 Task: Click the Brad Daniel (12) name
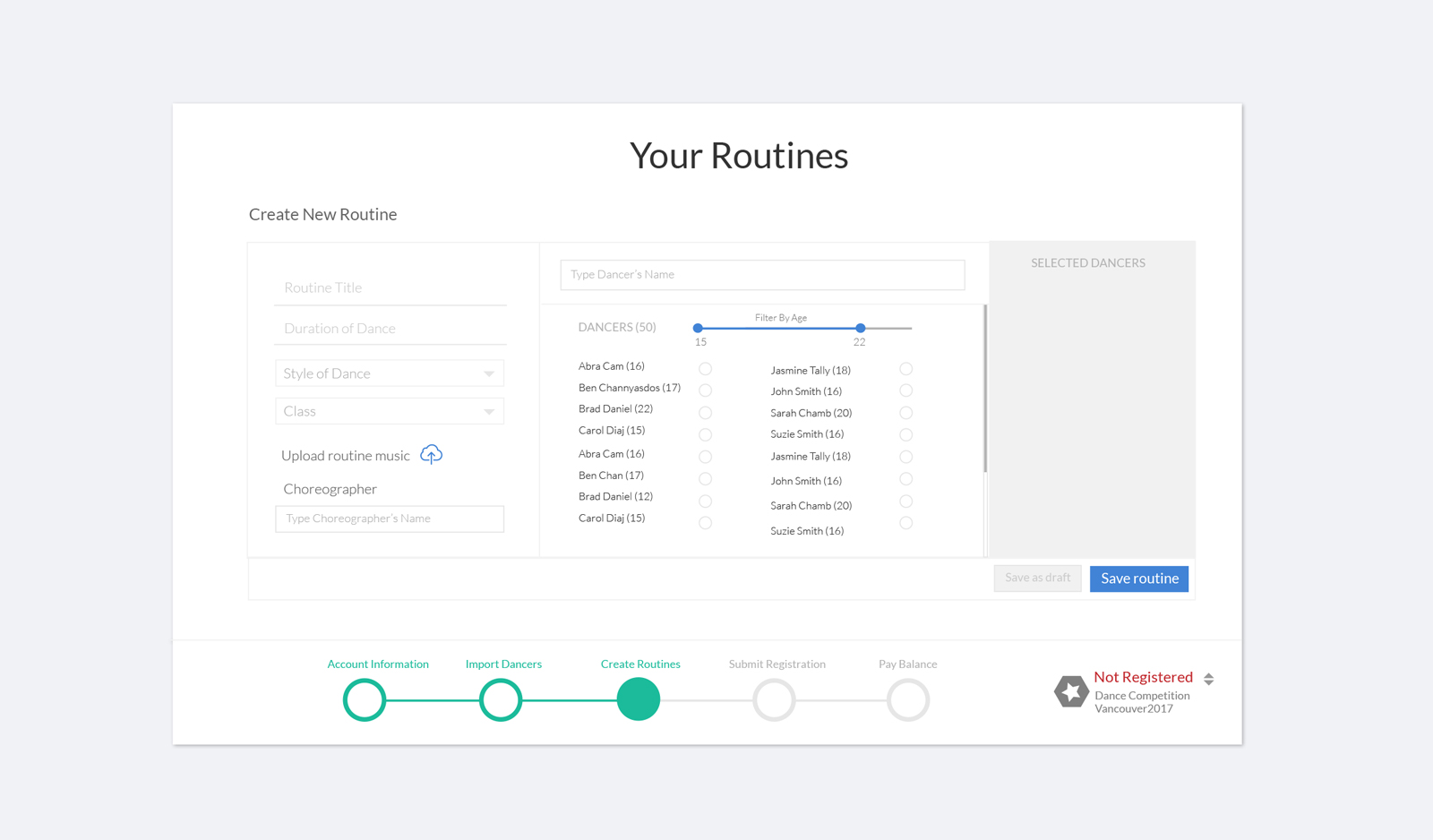pyautogui.click(x=615, y=496)
